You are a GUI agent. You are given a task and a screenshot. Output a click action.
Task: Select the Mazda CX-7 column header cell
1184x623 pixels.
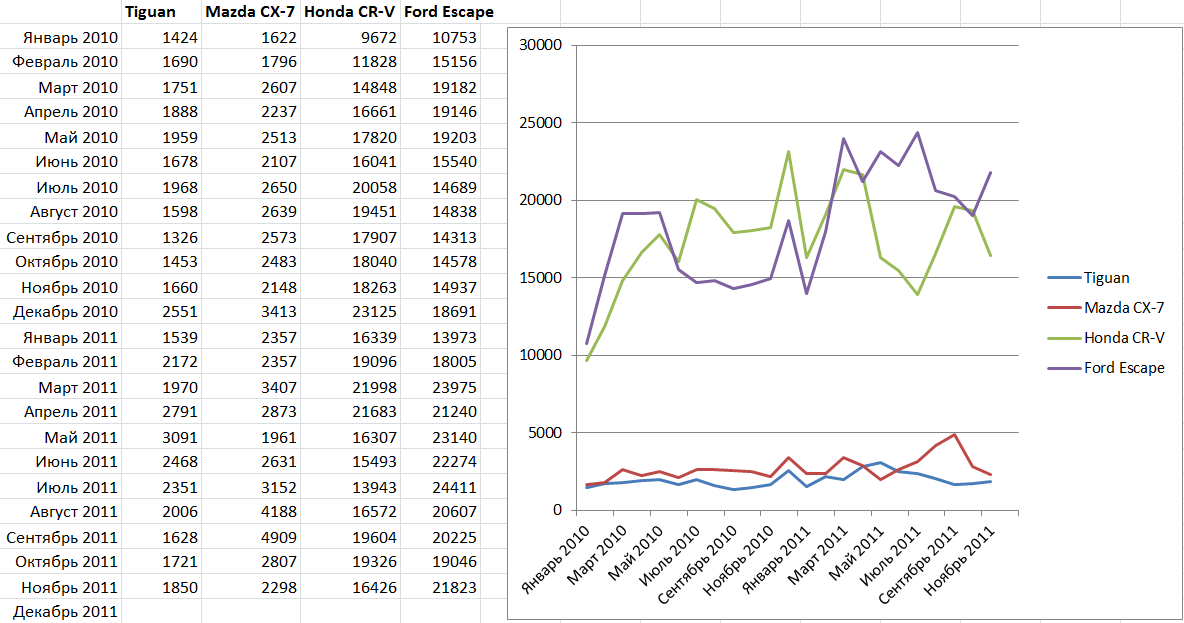pos(250,12)
